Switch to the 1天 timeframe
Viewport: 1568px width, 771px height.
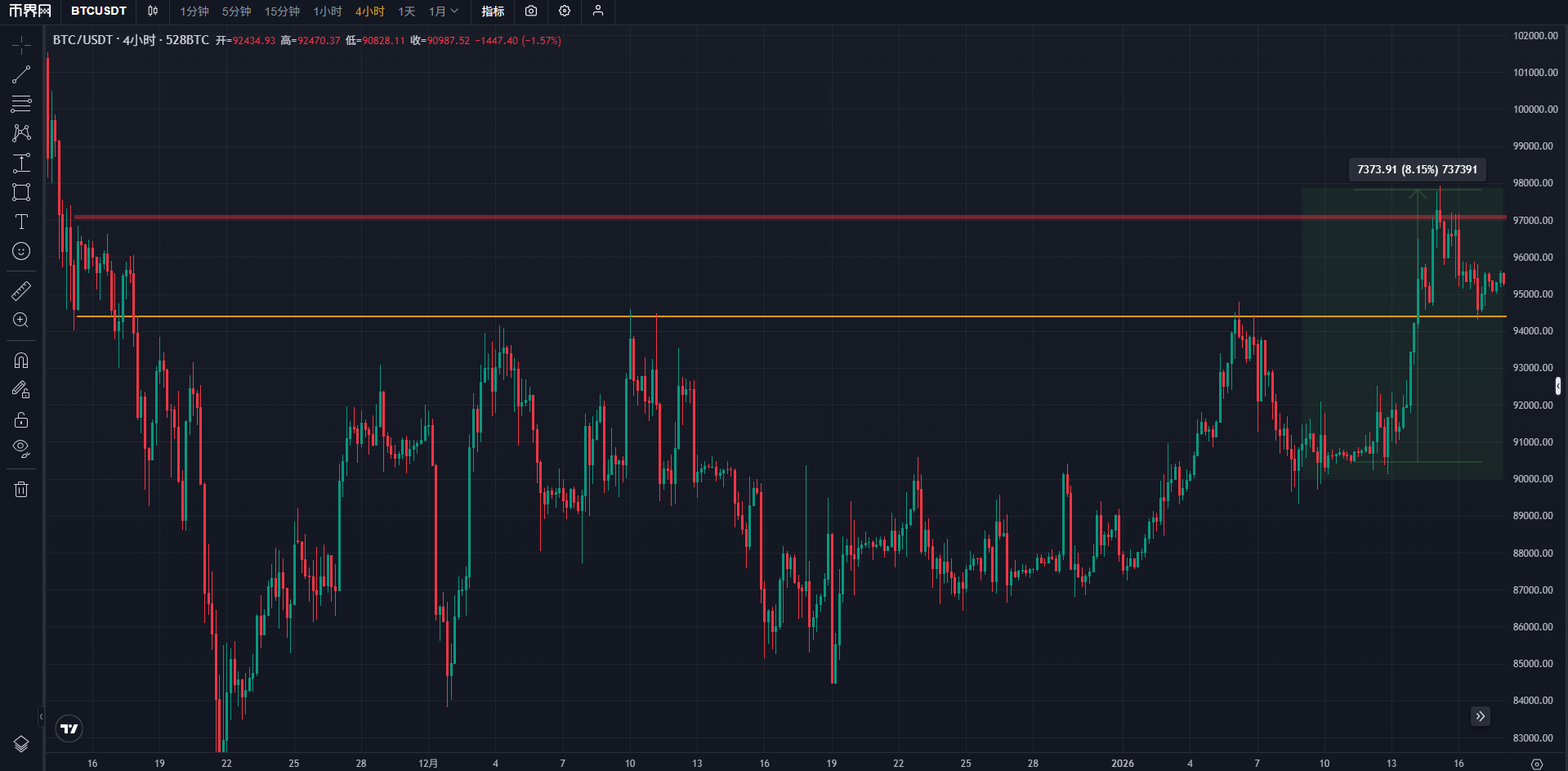407,11
